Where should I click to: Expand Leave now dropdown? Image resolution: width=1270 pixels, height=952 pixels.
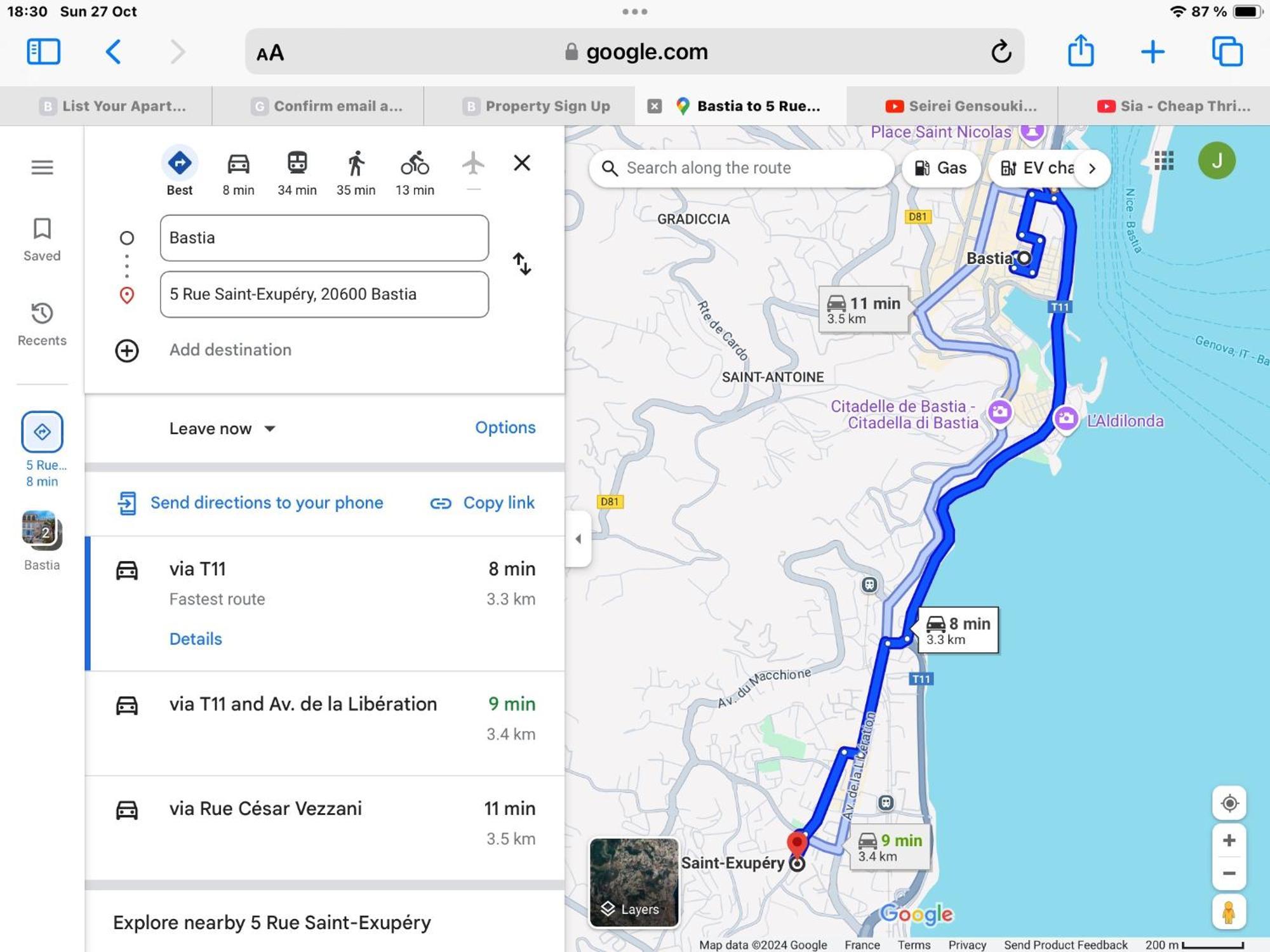(222, 428)
